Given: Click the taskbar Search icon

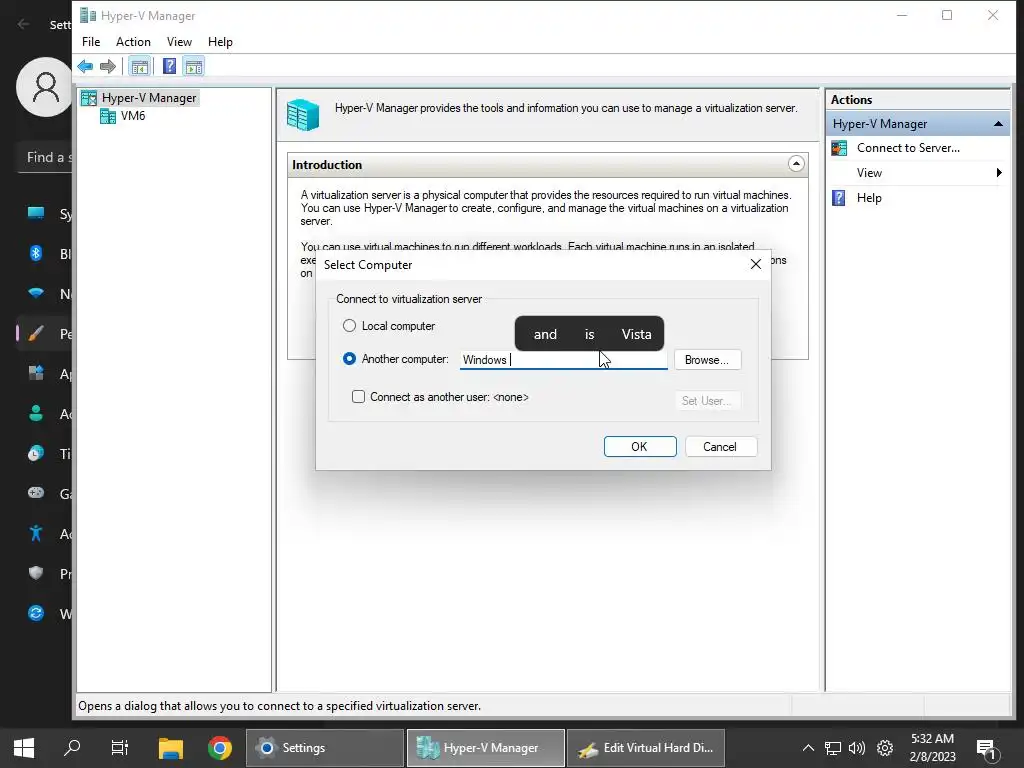Looking at the screenshot, I should (72, 748).
